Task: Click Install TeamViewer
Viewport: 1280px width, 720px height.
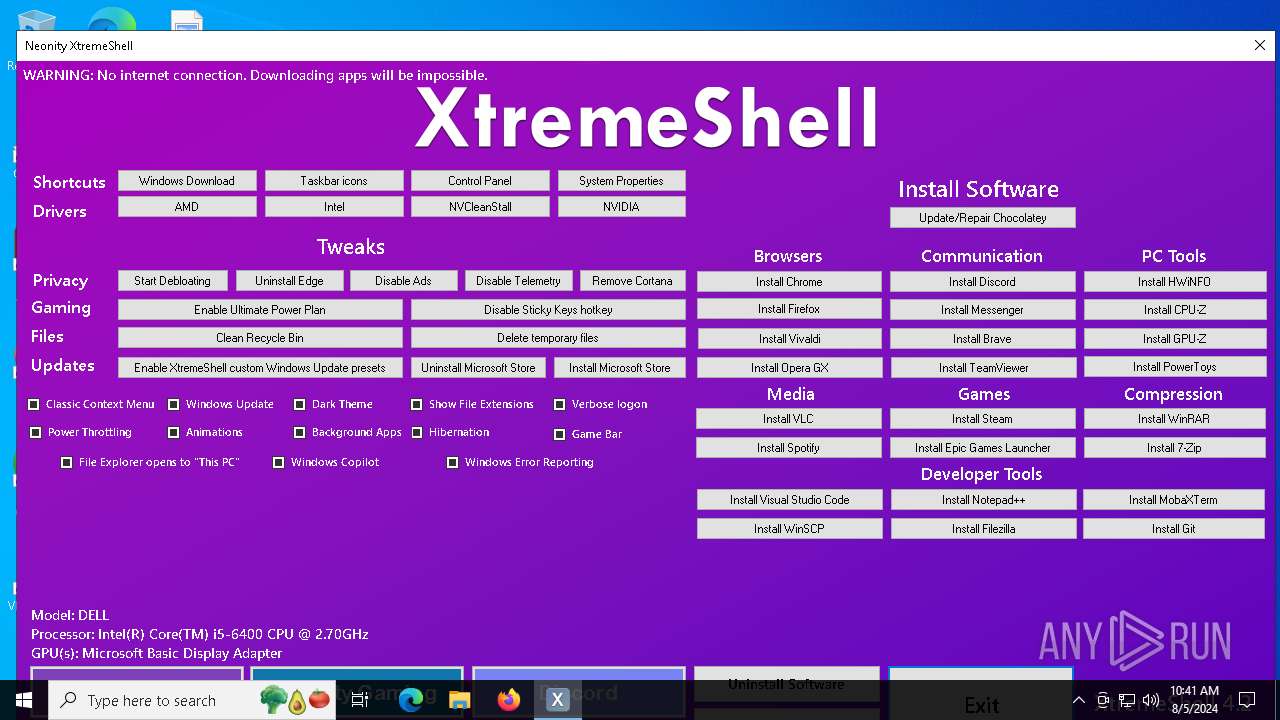Action: coord(983,368)
